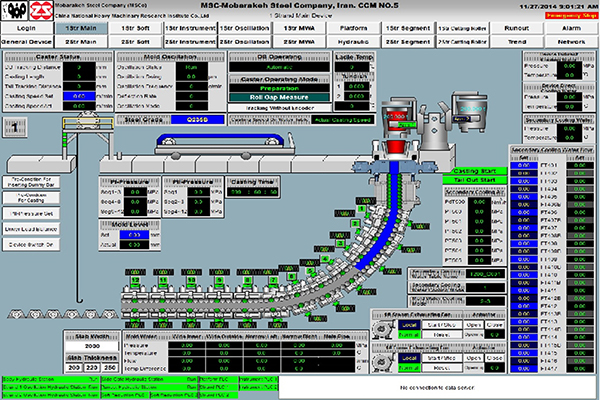Image resolution: width=600 pixels, height=400 pixels.
Task: Click the second steam exhausting fan icon
Action: (x=383, y=362)
